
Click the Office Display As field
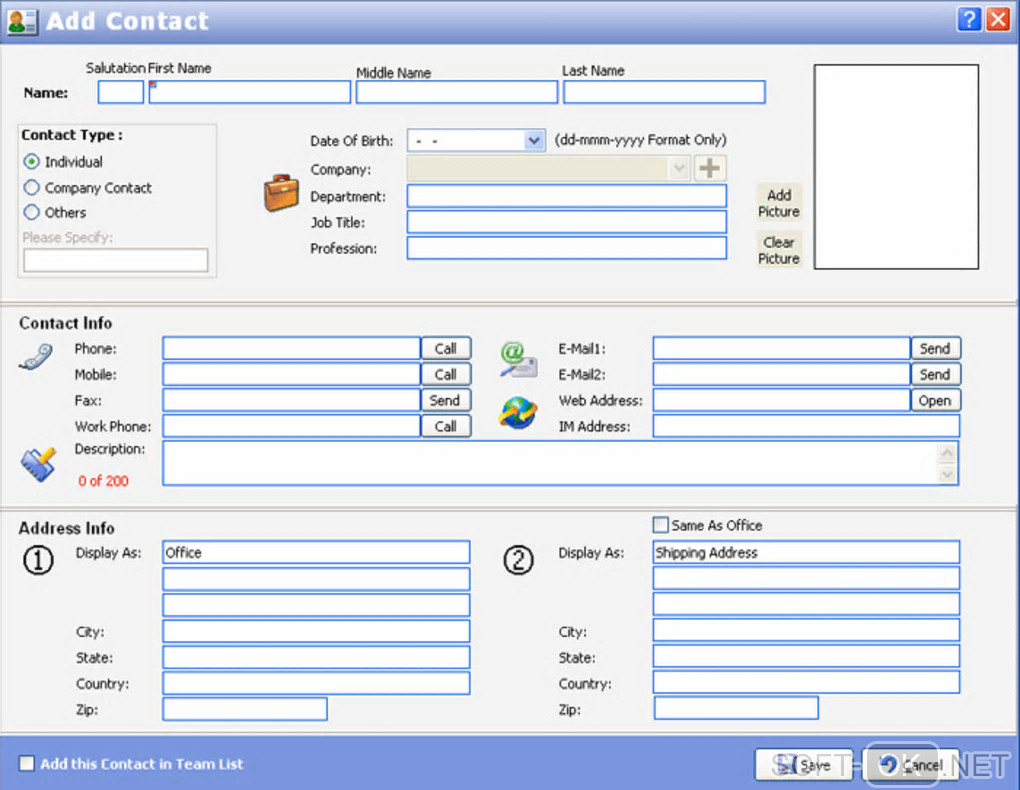[316, 552]
